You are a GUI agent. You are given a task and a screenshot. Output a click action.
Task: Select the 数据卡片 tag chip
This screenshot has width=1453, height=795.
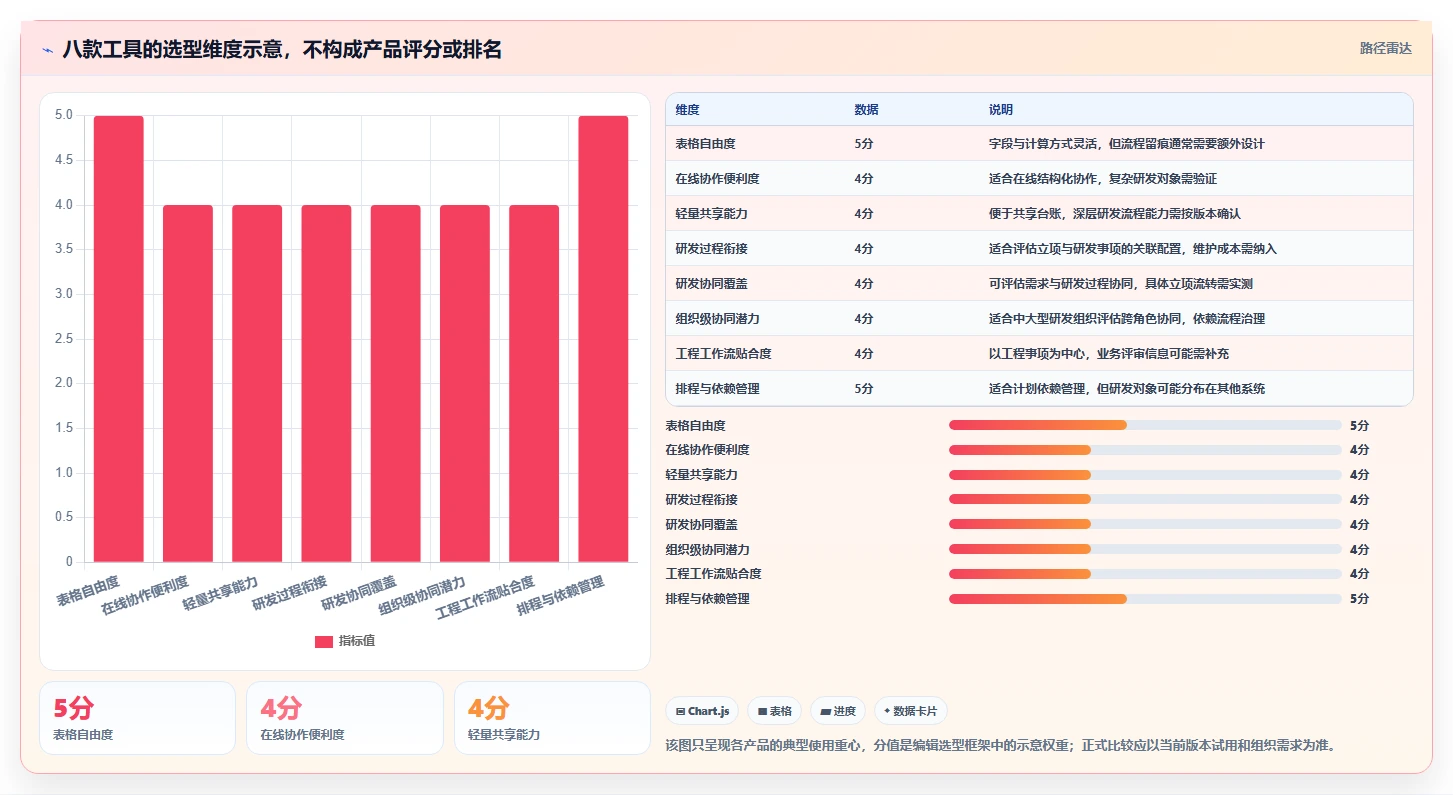coord(910,711)
